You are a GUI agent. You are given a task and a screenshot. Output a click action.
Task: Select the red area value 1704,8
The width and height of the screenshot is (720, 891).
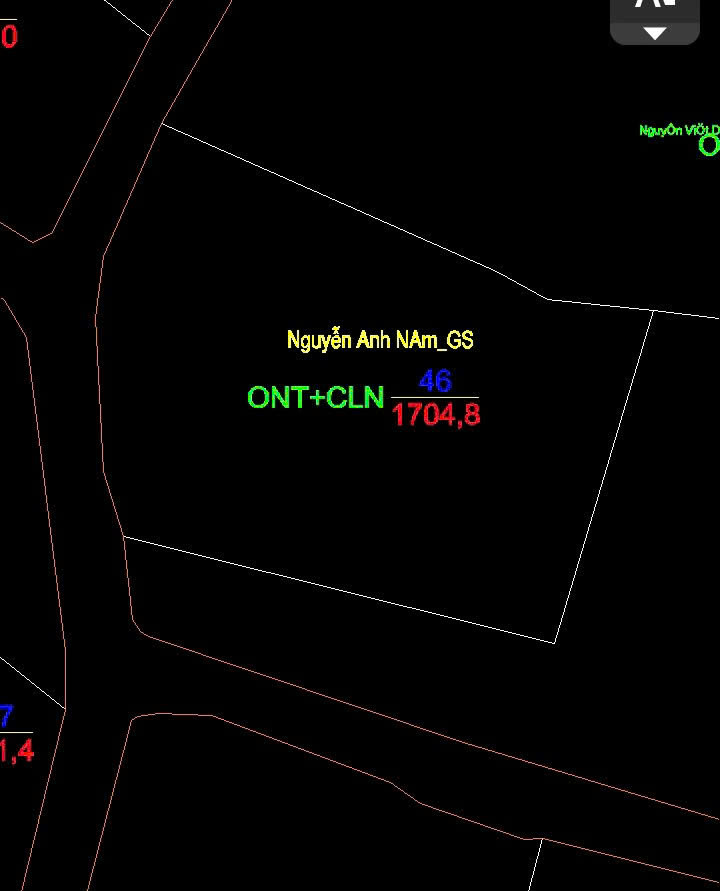(436, 415)
